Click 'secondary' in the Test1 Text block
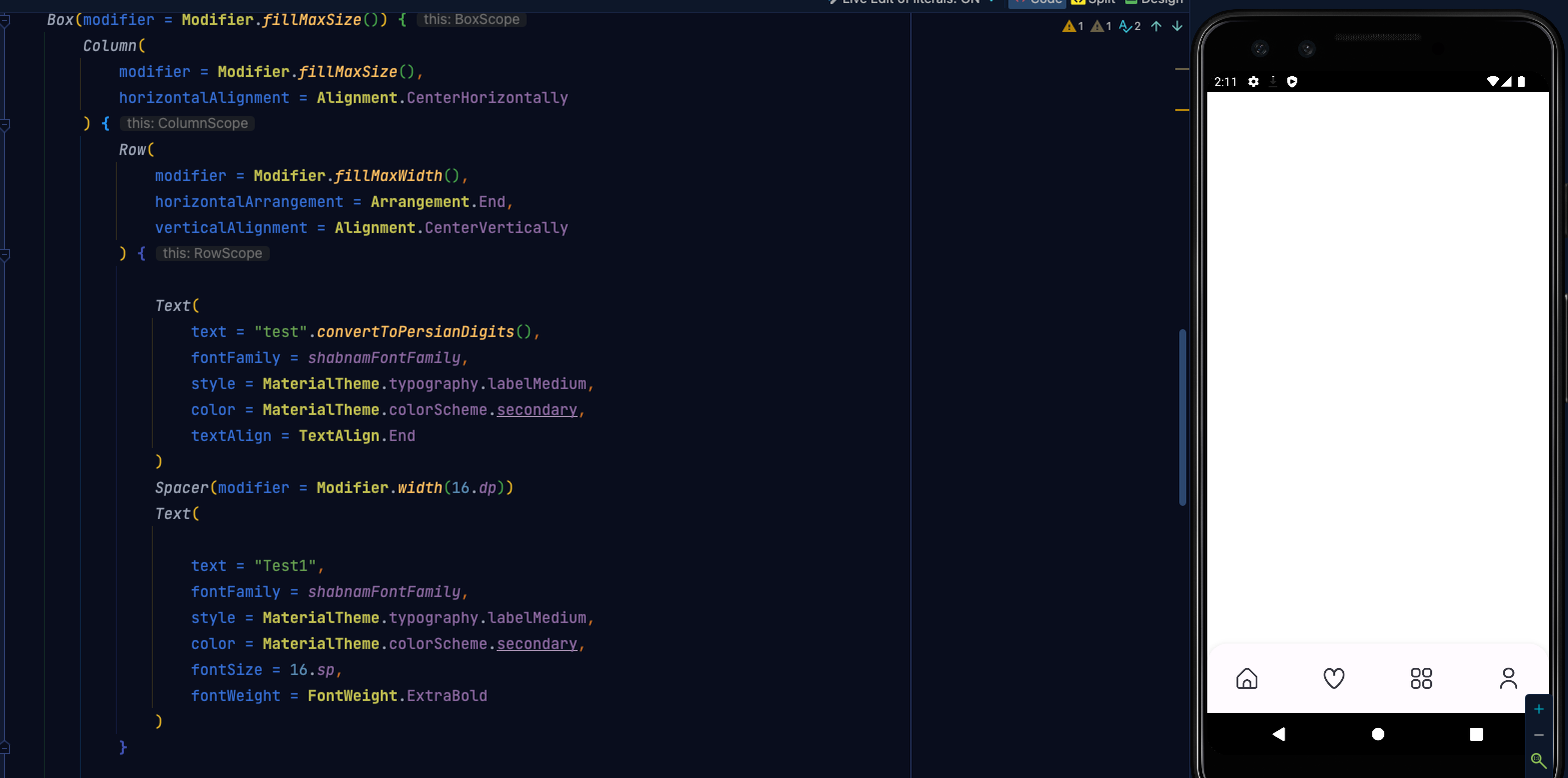Viewport: 1568px width, 778px height. point(537,644)
